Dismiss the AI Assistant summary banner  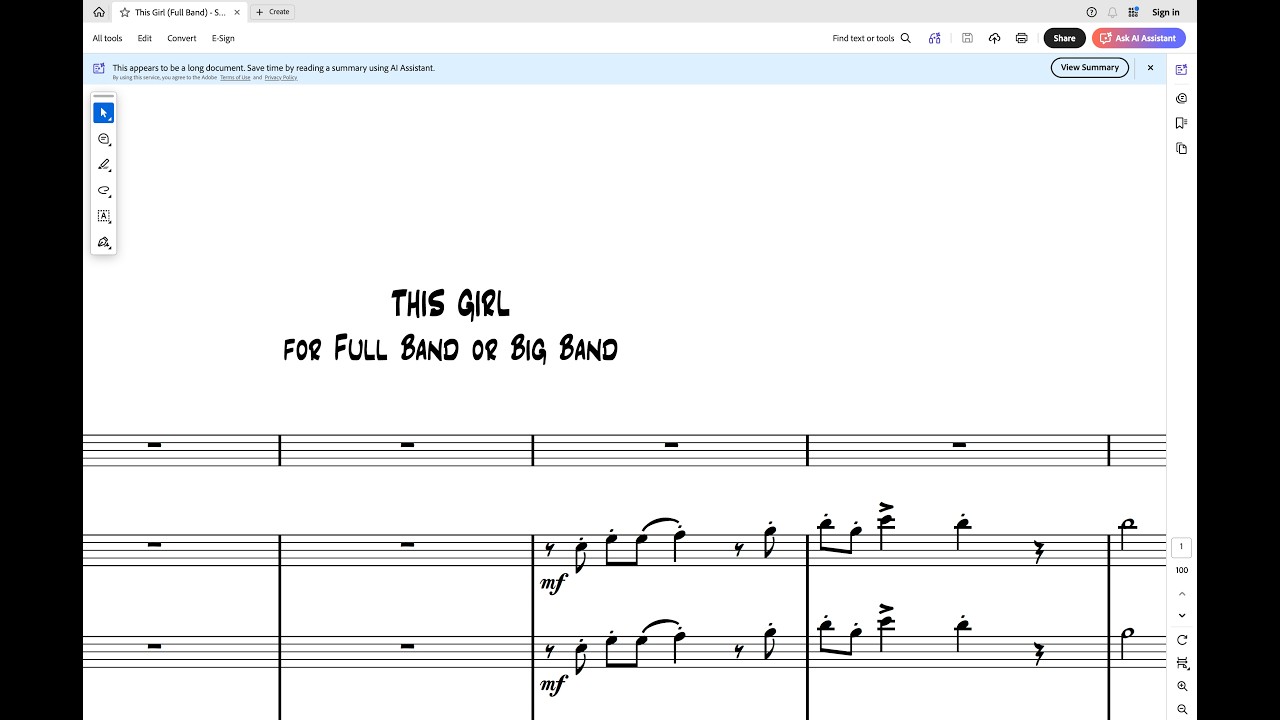(1150, 68)
